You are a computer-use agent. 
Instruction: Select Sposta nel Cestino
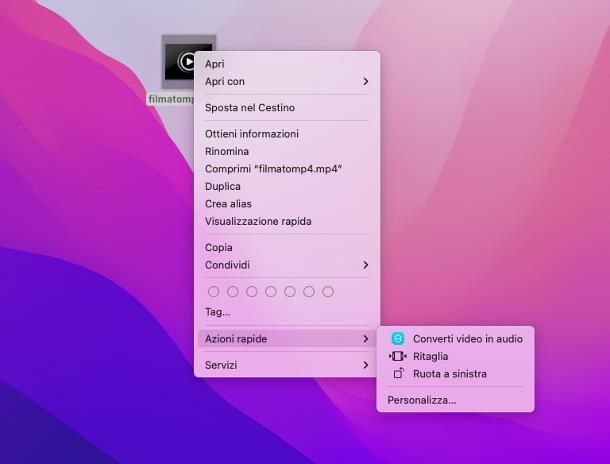(x=287, y=107)
